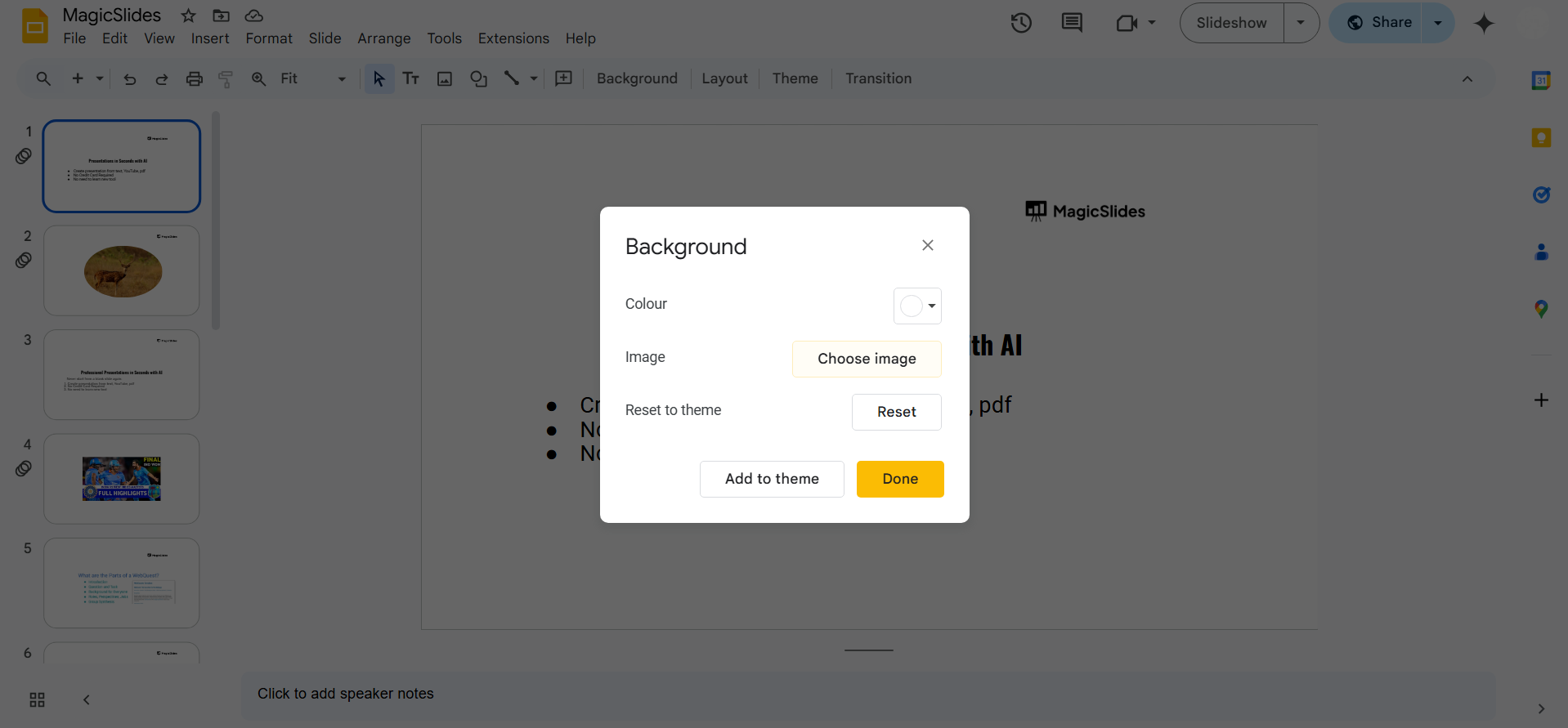
Task: Hide the menus with the up chevron
Action: (1467, 78)
